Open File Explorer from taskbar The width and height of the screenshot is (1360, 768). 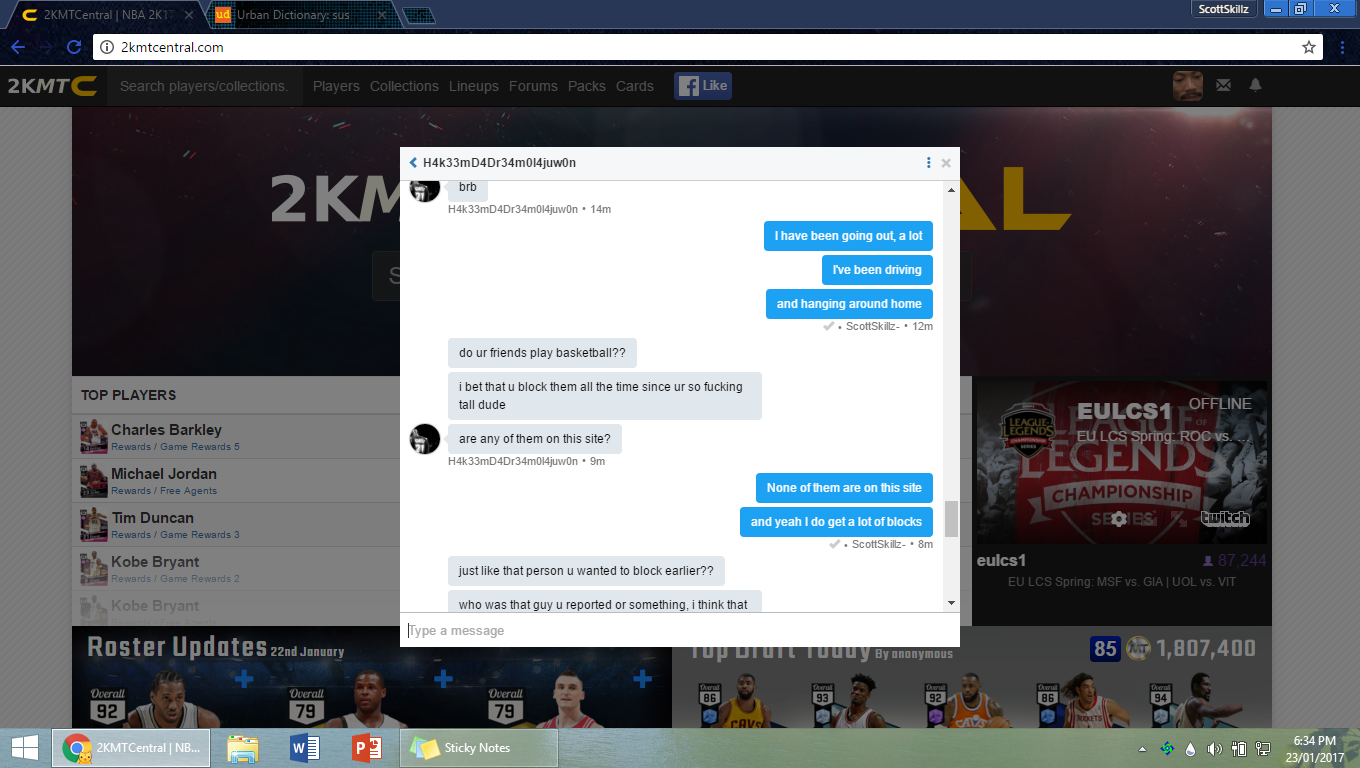[243, 748]
